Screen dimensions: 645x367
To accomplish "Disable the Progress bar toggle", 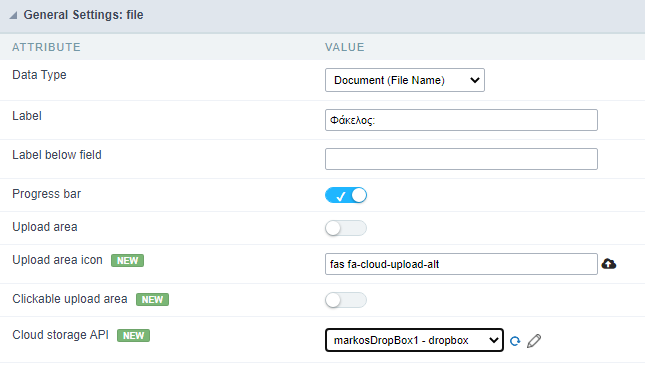I will [346, 195].
